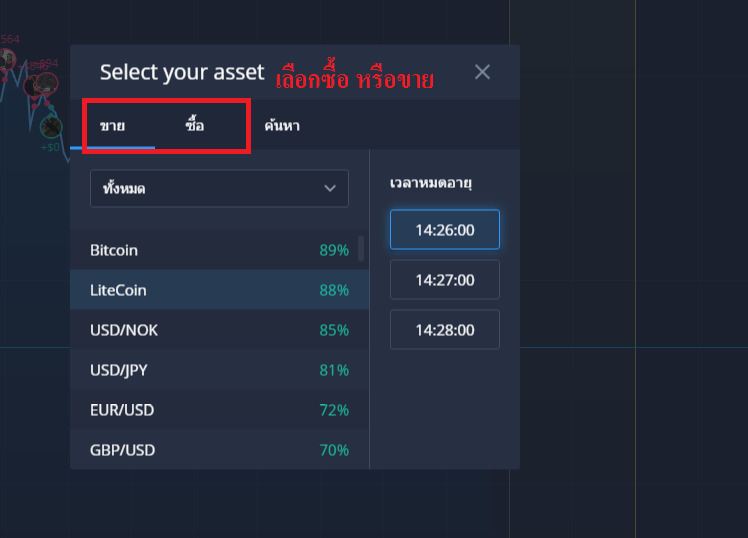Viewport: 748px width, 538px height.
Task: Select expiry time 14:27:00
Action: (x=445, y=279)
